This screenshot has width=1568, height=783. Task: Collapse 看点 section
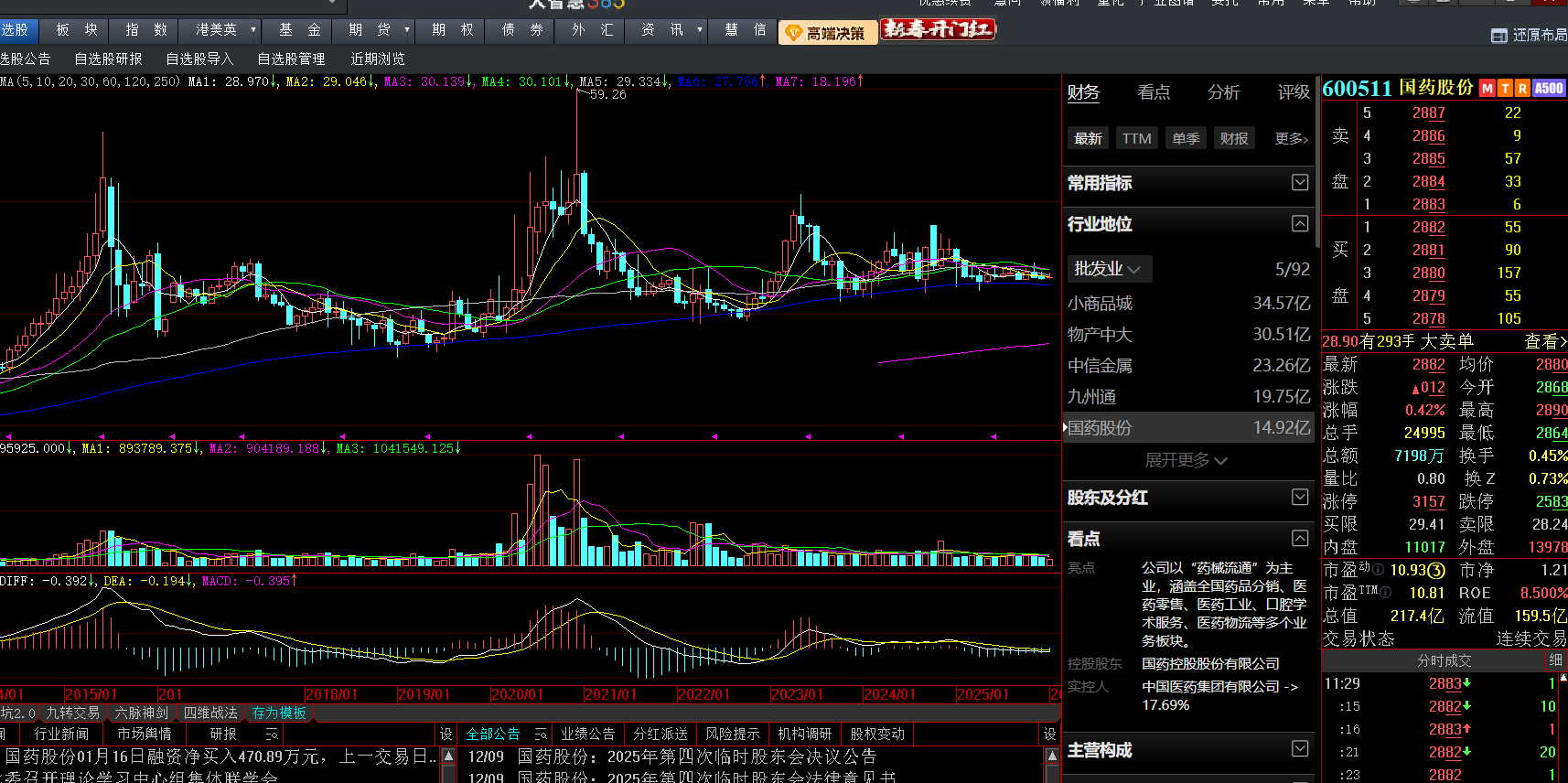point(1300,538)
